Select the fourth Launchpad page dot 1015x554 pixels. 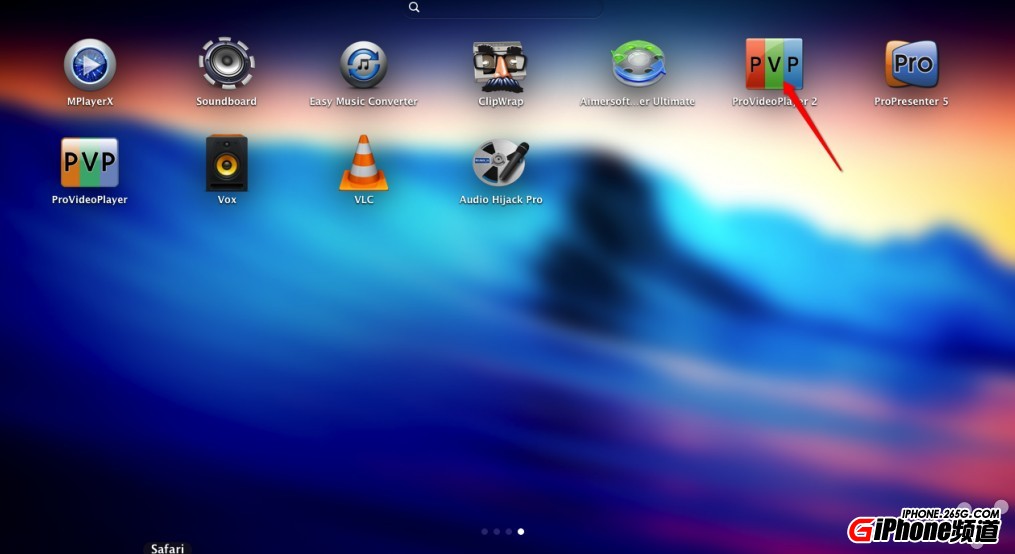point(521,531)
